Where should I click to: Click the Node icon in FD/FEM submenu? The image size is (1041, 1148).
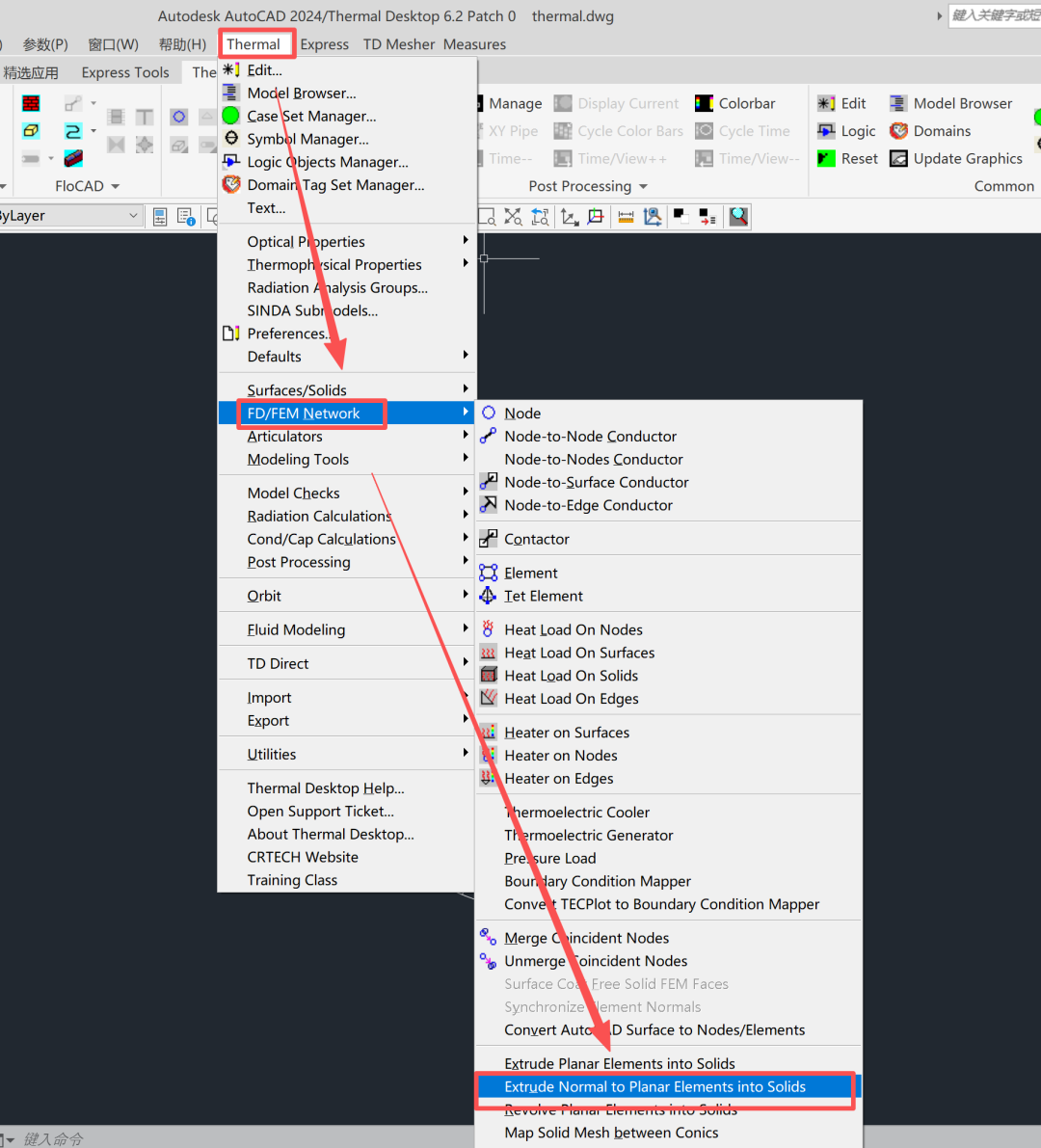[x=489, y=413]
